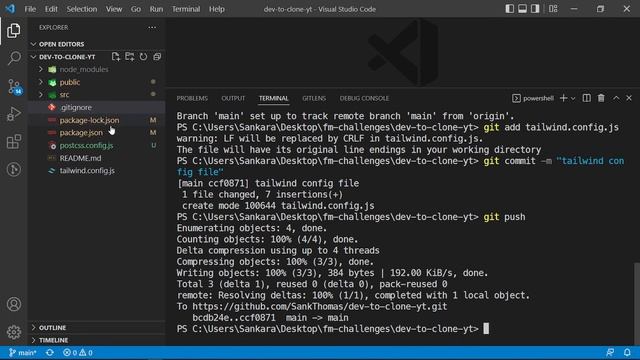
Task: Expand the src folder
Action: point(41,95)
